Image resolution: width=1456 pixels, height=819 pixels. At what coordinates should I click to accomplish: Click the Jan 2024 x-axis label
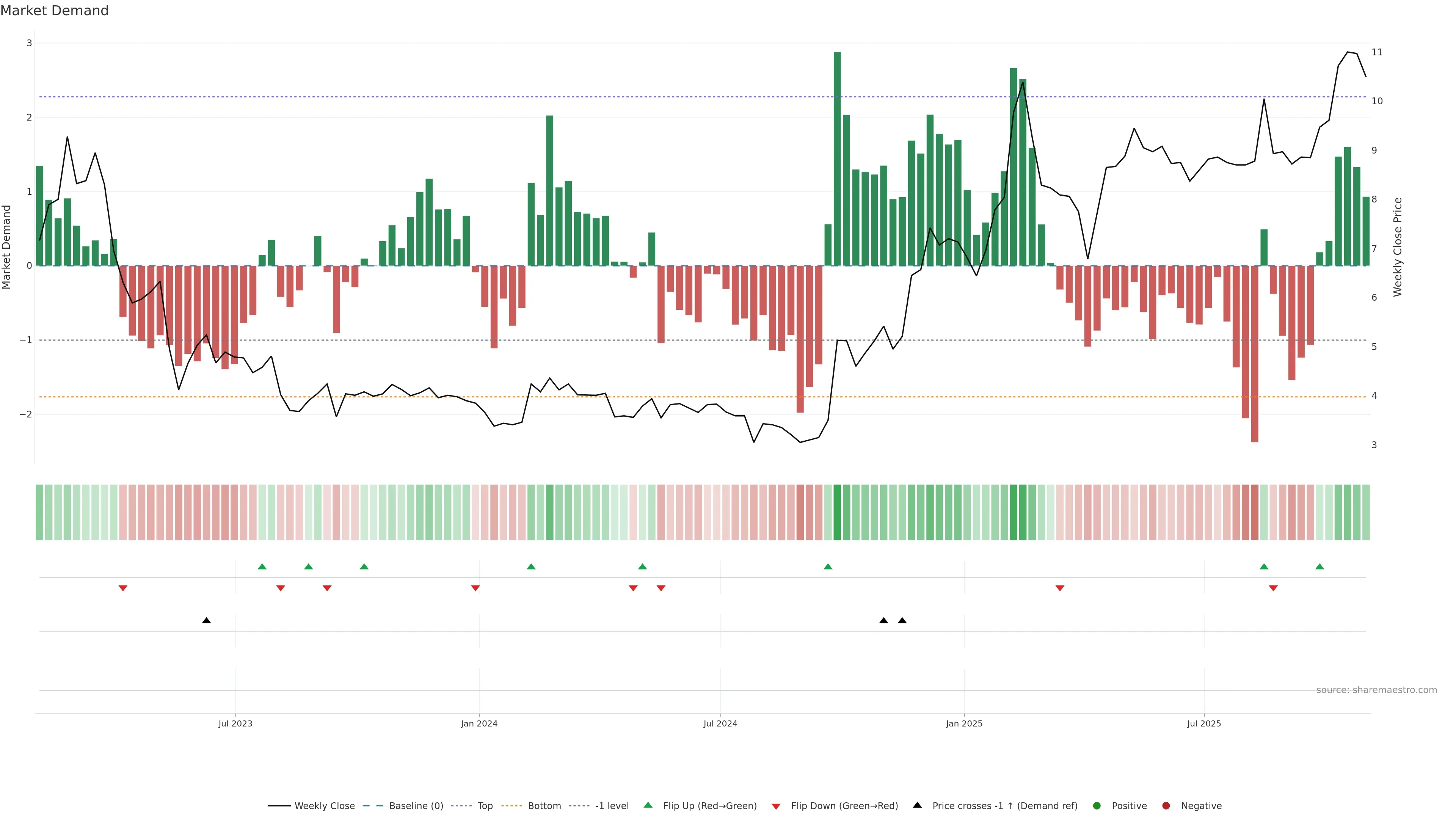tap(479, 723)
